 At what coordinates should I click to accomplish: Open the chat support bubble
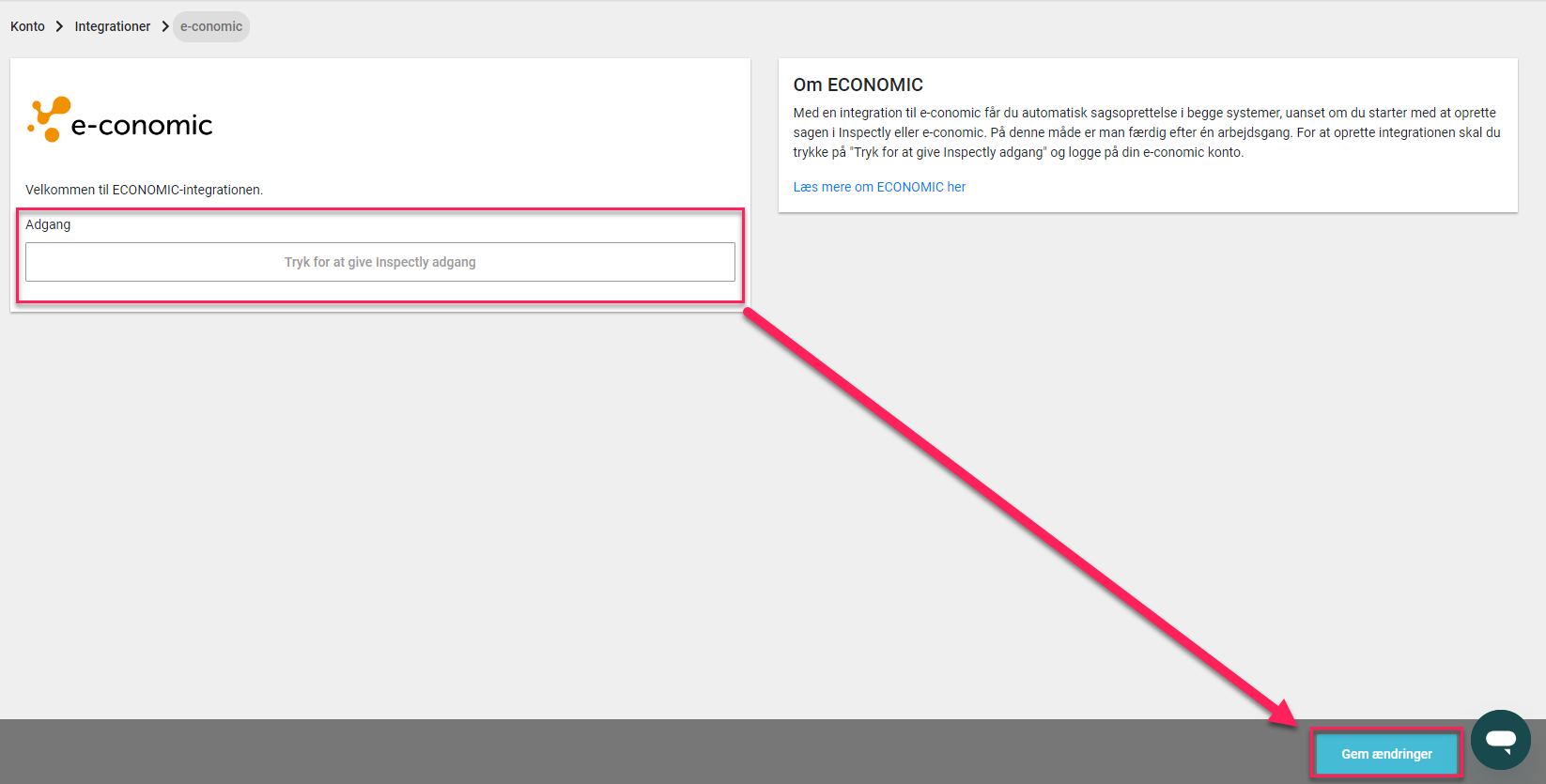point(1501,740)
